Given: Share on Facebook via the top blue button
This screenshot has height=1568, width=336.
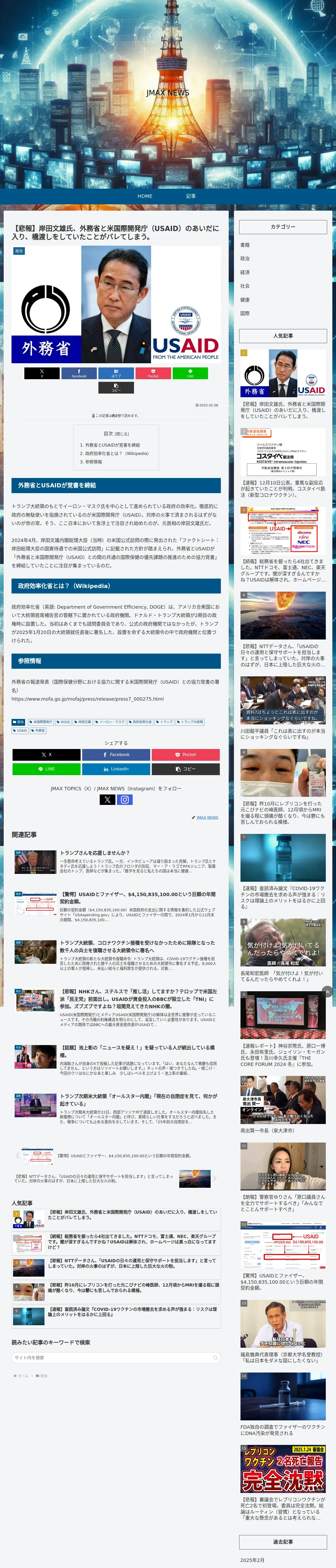Looking at the screenshot, I should point(79,373).
